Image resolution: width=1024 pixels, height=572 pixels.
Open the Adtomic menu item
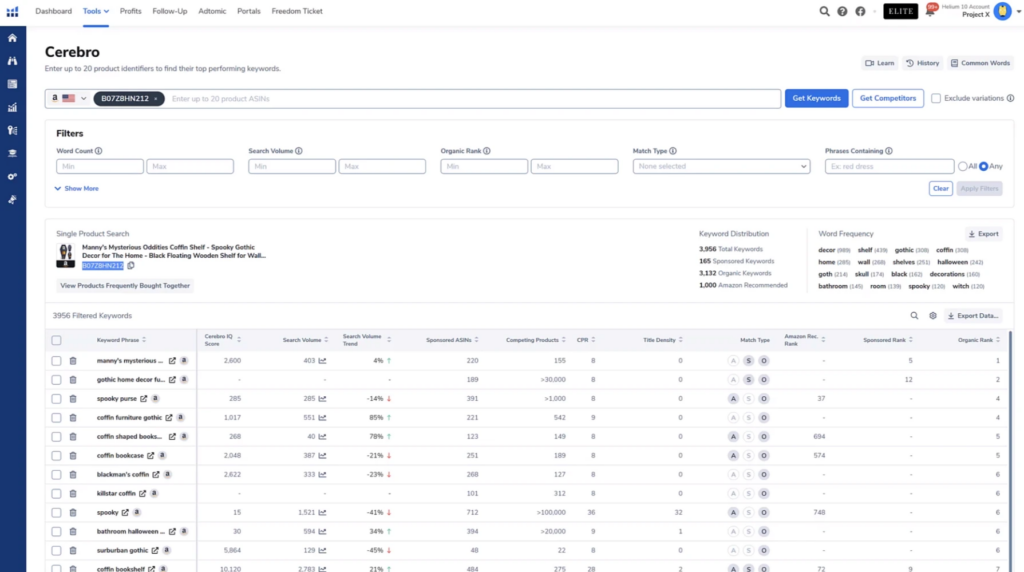click(212, 11)
